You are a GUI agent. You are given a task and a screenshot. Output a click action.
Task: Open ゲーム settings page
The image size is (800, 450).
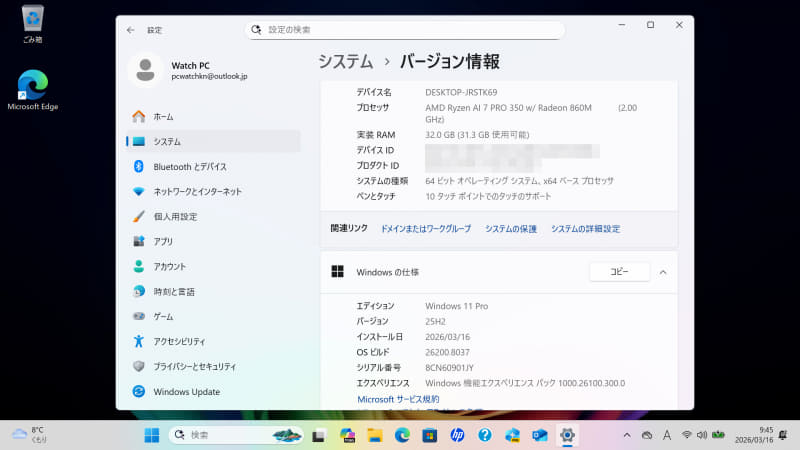coord(213,317)
